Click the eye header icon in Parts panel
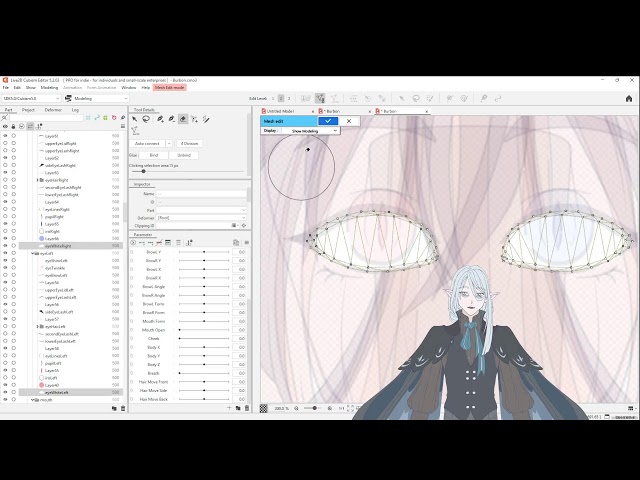 click(5, 127)
